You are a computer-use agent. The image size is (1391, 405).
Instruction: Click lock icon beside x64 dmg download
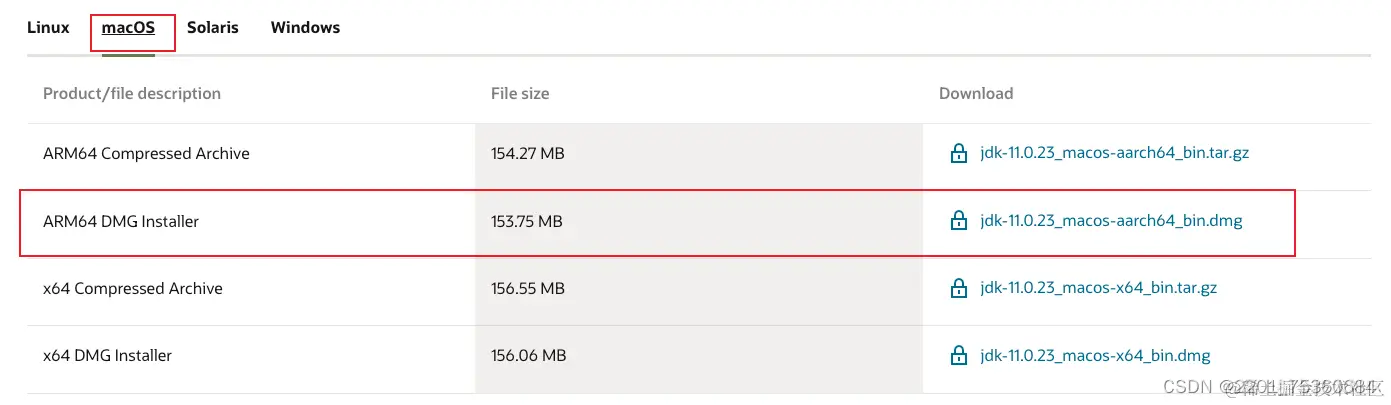(958, 355)
